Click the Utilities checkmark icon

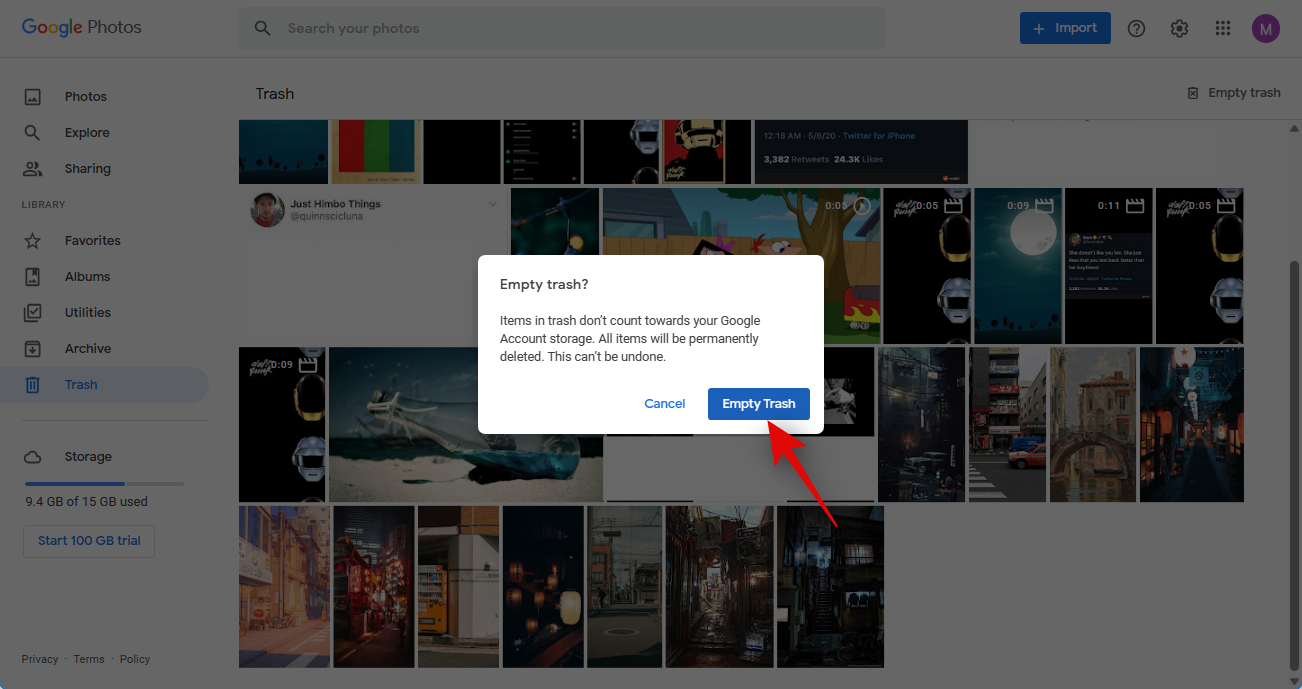[33, 313]
